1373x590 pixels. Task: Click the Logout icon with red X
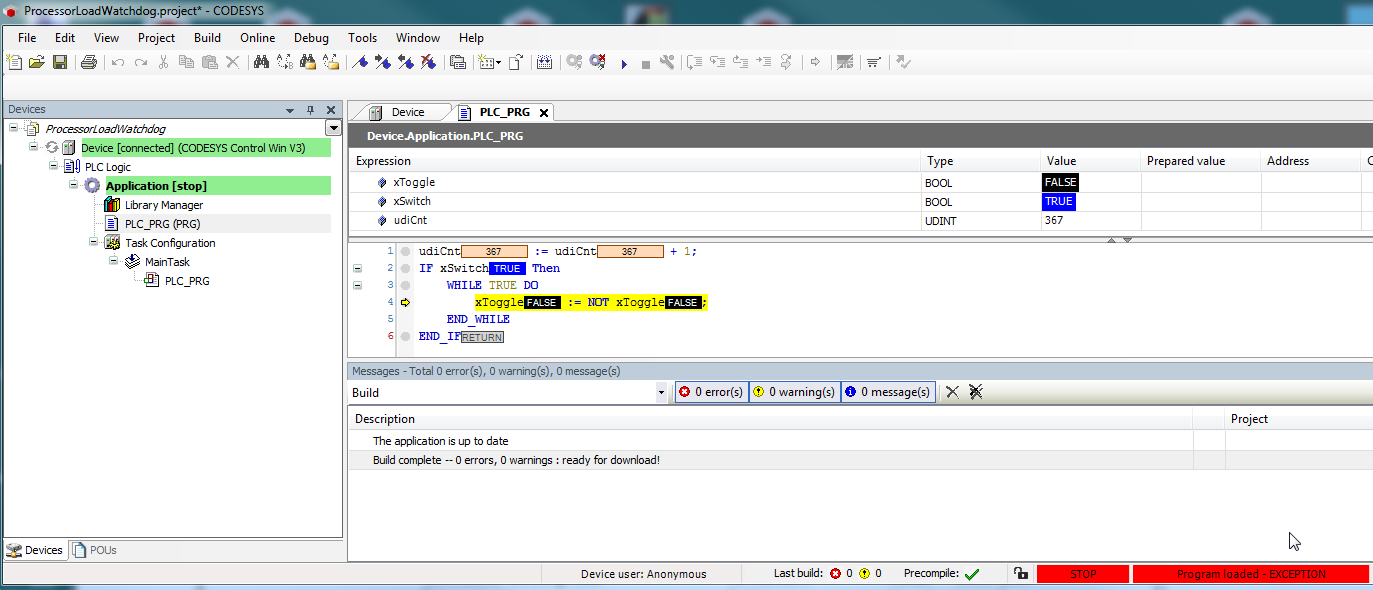tap(598, 62)
